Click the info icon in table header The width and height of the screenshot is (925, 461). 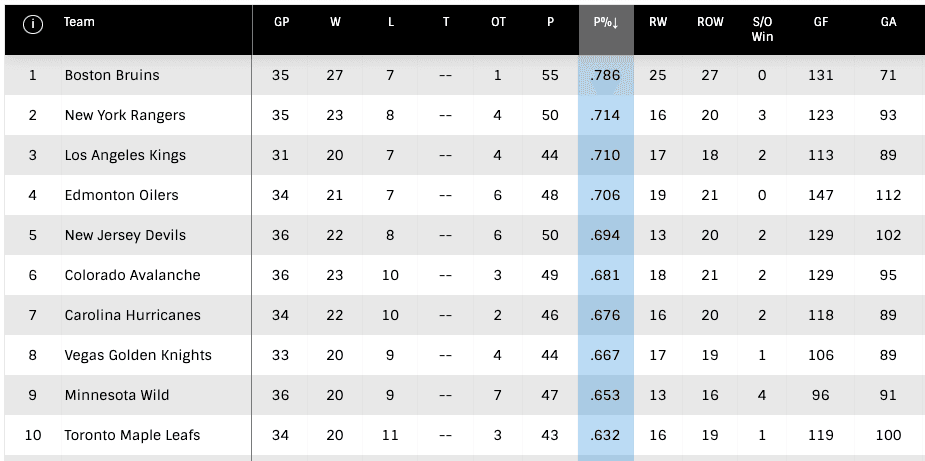point(33,24)
